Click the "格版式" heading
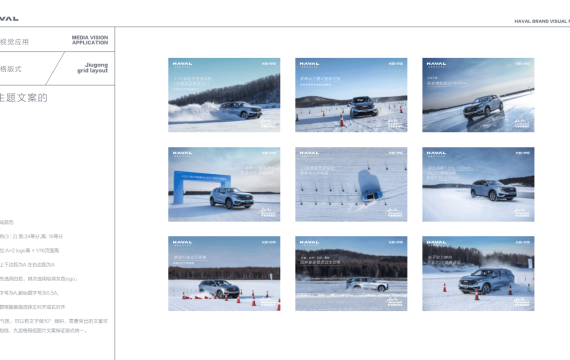Screen dimensions: 570x360 [11, 69]
